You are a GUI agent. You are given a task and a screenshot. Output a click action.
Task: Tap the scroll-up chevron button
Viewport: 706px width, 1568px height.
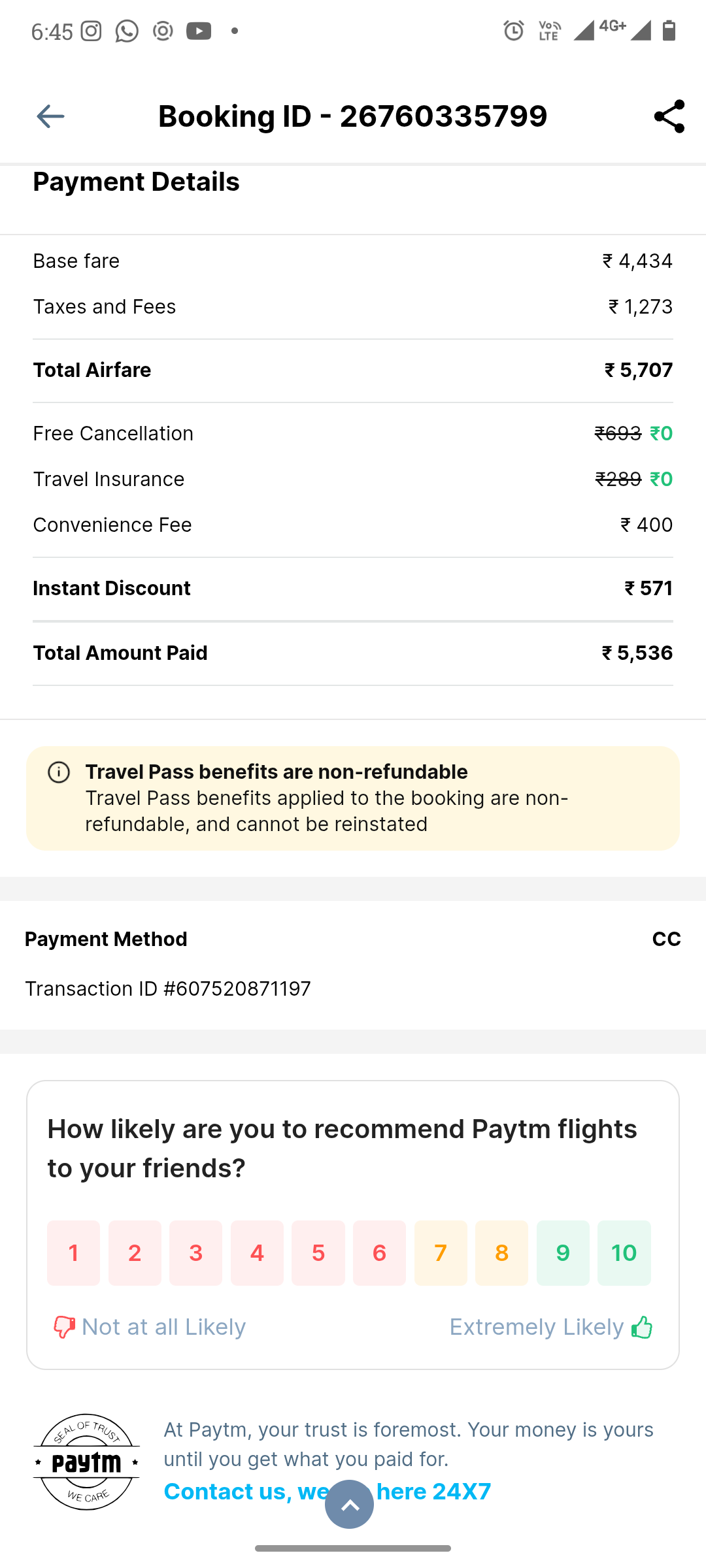350,1505
